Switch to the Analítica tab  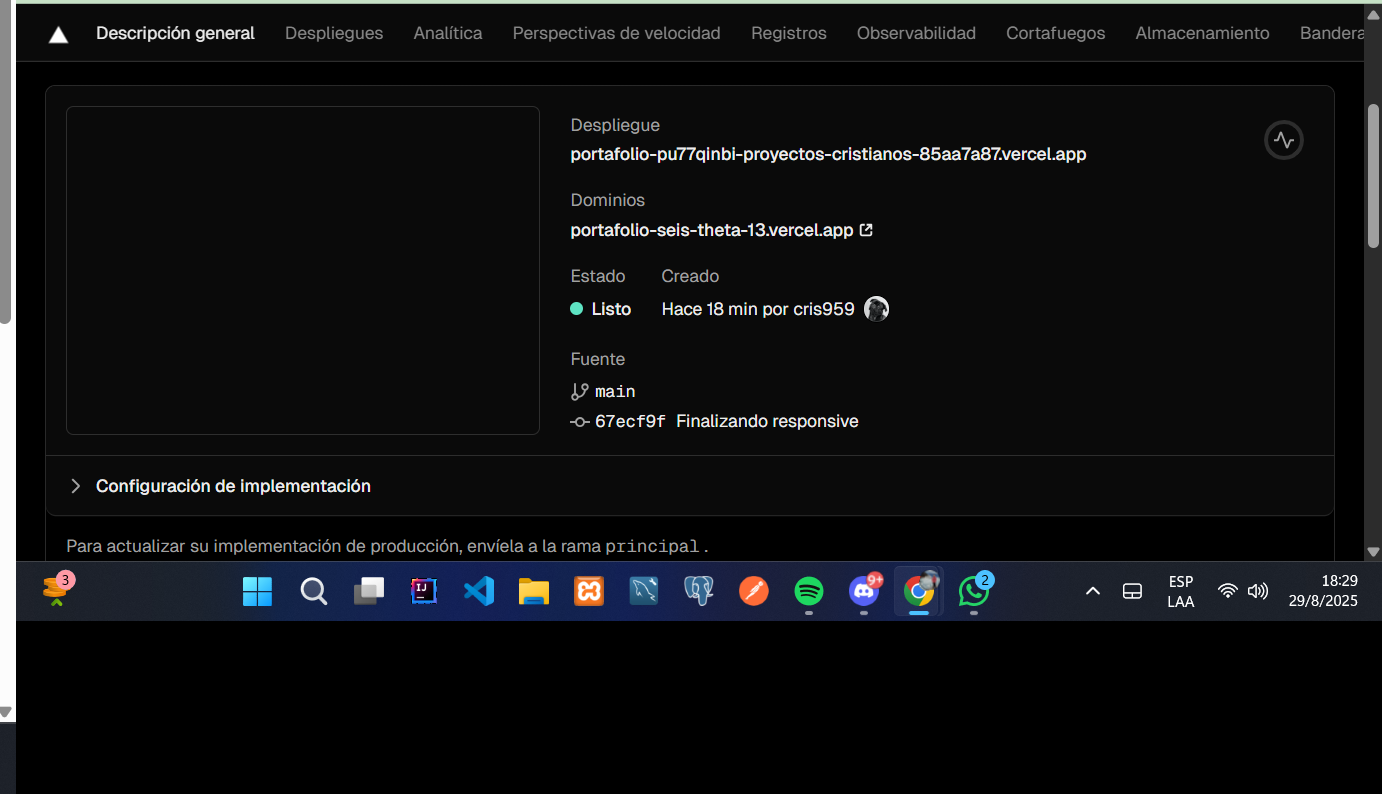point(448,33)
